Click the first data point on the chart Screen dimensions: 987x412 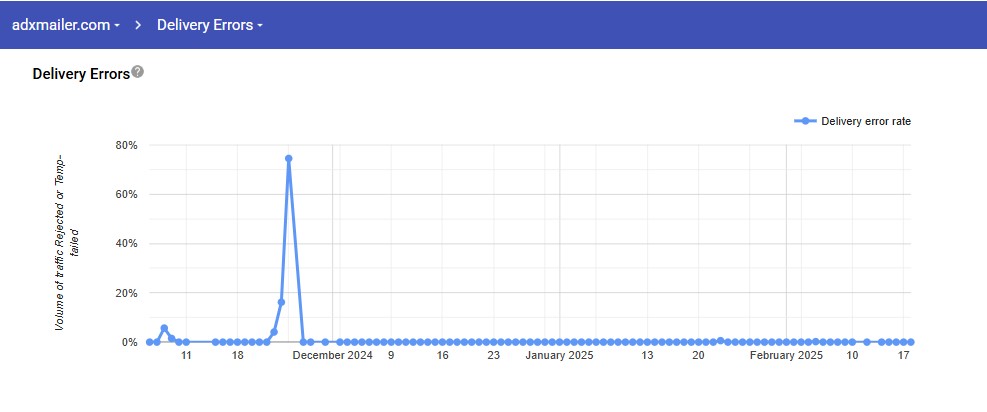149,342
